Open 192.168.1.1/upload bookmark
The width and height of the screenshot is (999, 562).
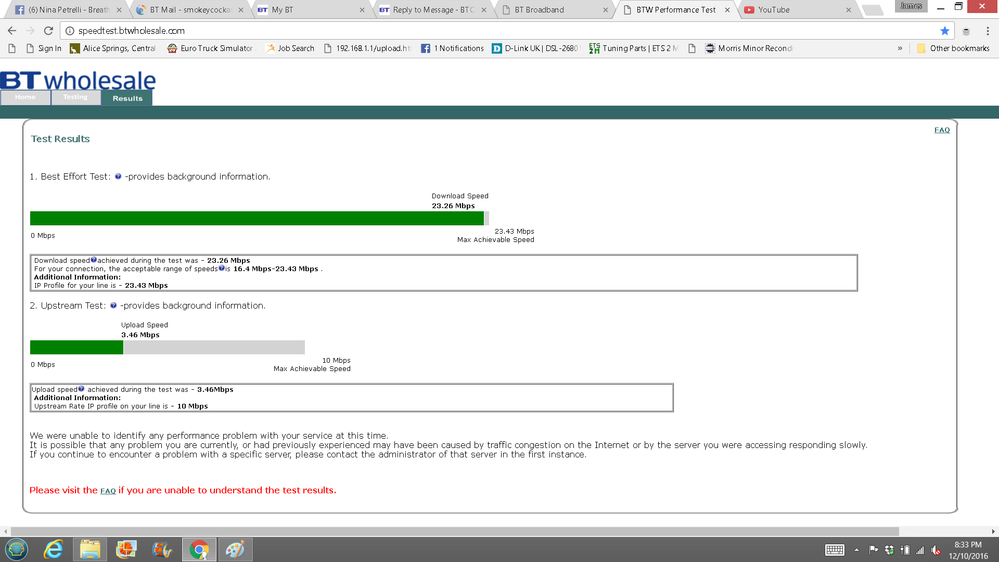coord(367,48)
